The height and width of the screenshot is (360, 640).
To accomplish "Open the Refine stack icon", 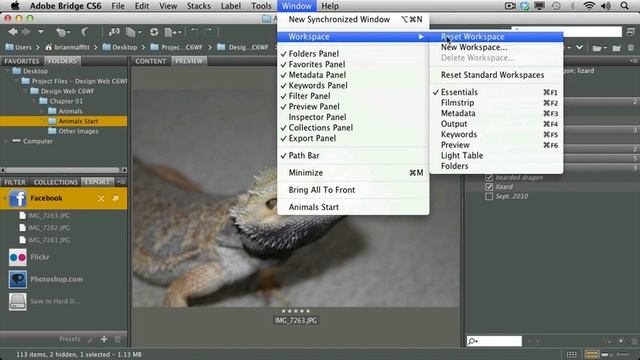I will pos(133,32).
